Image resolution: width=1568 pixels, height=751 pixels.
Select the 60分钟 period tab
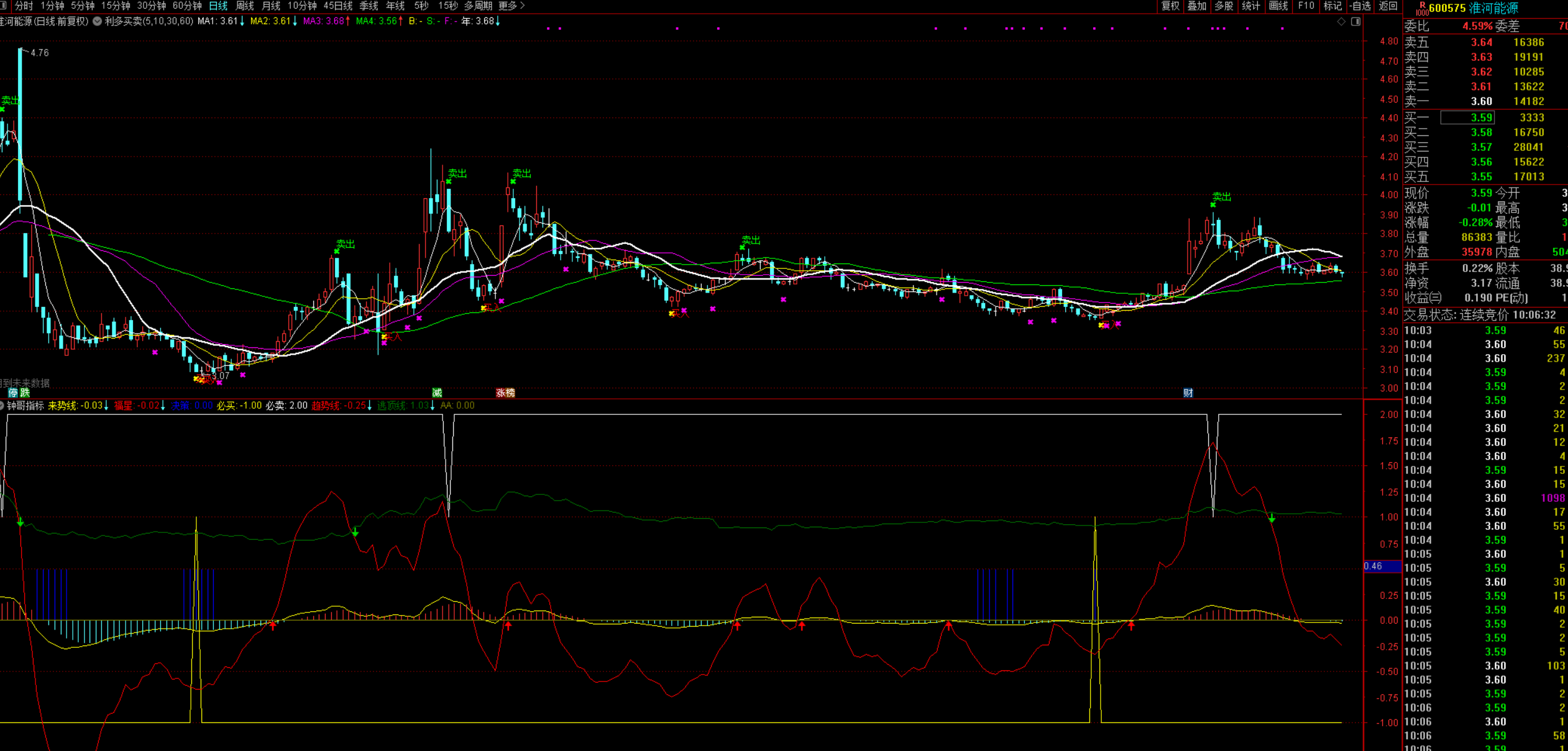[186, 6]
